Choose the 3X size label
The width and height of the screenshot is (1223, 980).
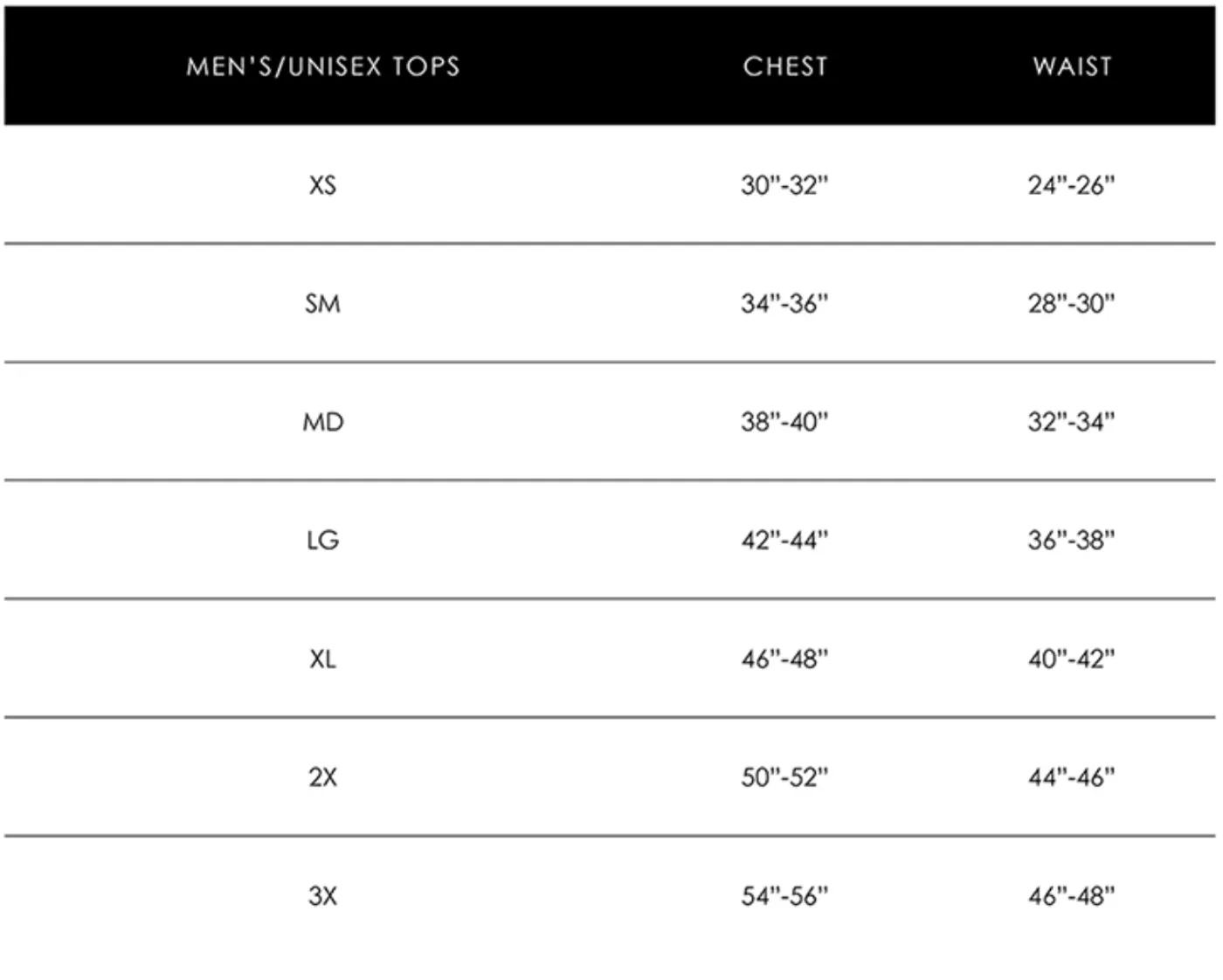tap(322, 896)
